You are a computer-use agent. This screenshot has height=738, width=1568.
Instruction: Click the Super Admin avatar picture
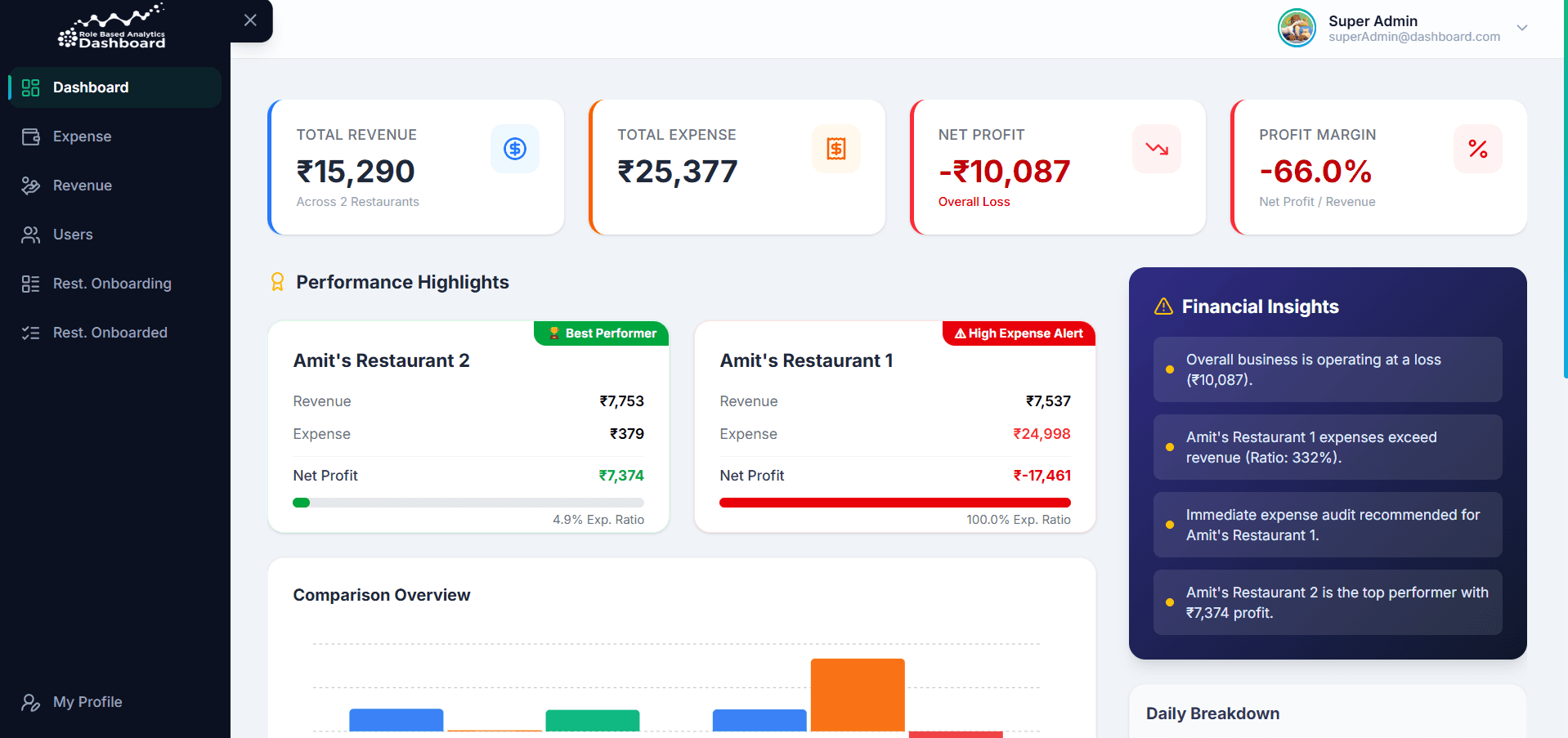point(1297,28)
